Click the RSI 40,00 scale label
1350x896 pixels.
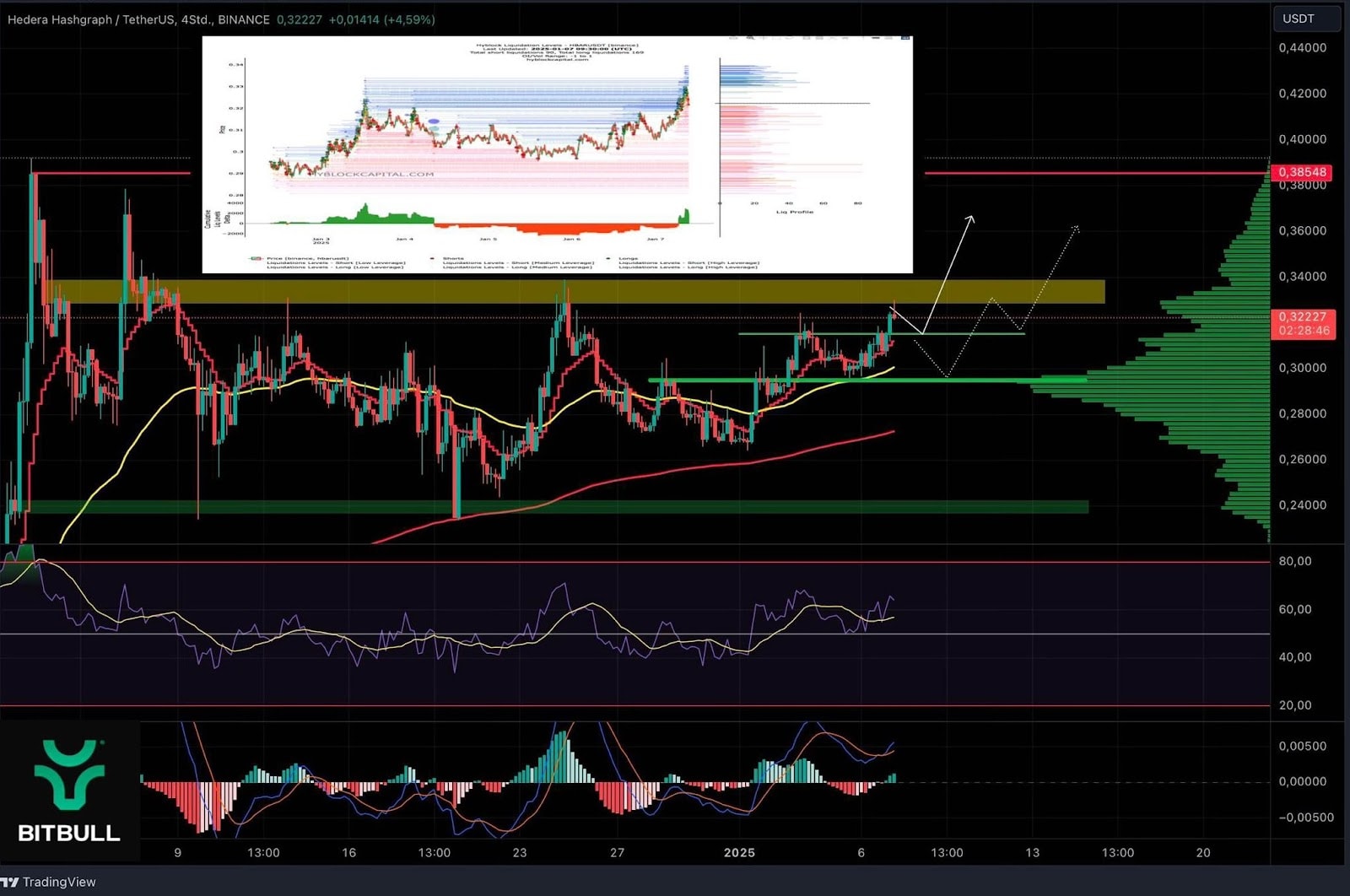[1295, 657]
